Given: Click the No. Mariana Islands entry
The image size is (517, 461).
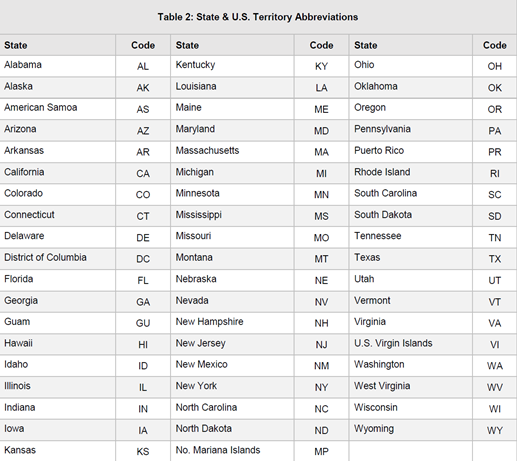Looking at the screenshot, I should (218, 450).
